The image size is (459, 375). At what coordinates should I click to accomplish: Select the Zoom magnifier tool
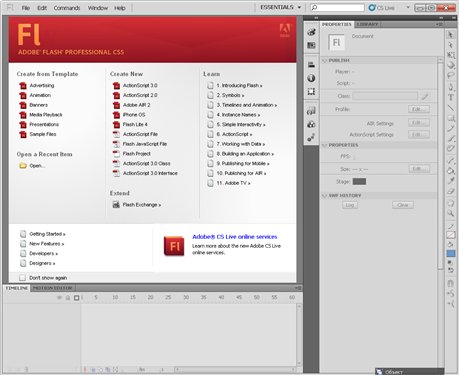pyautogui.click(x=451, y=213)
